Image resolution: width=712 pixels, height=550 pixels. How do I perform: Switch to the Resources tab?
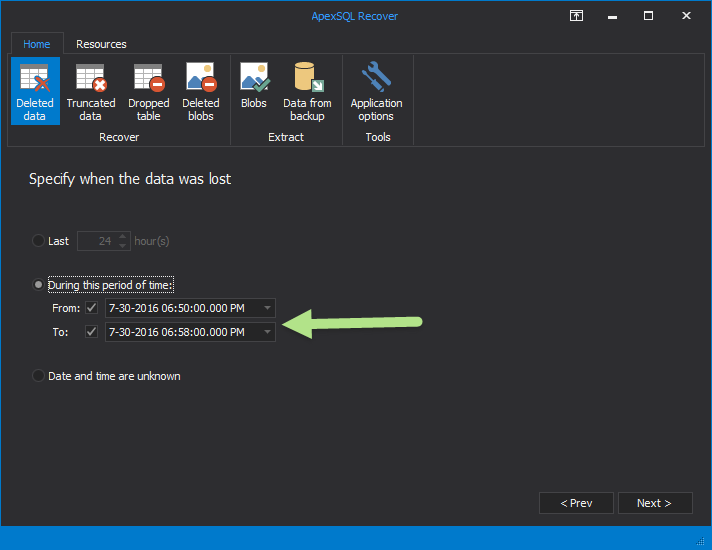(101, 44)
